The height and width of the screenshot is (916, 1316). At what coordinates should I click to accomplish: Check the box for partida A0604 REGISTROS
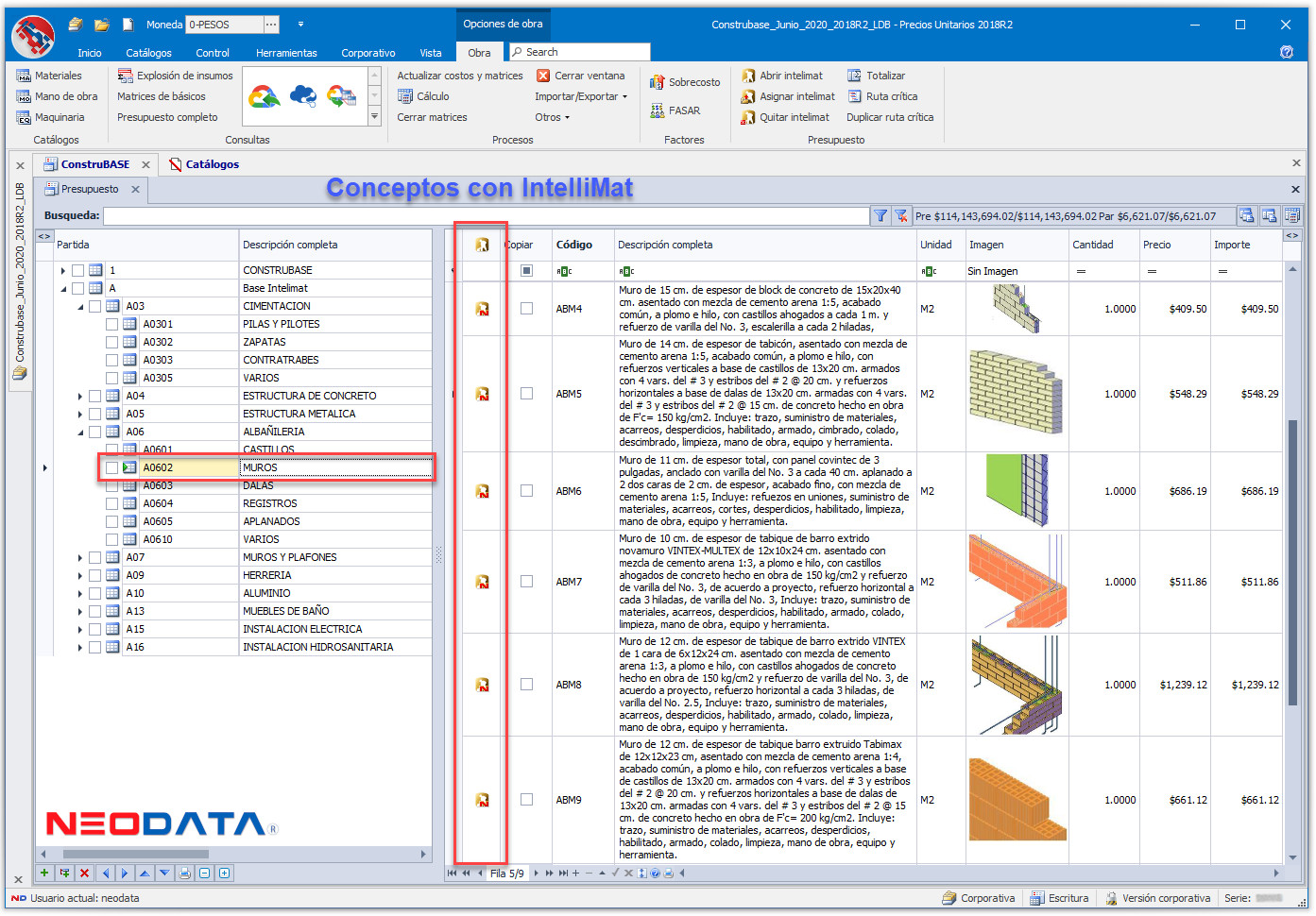coord(111,503)
